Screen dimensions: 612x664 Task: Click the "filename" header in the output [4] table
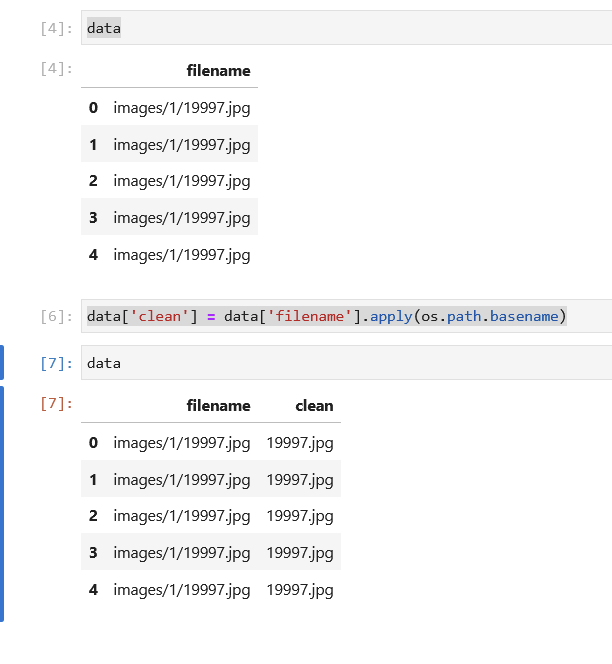coord(219,71)
